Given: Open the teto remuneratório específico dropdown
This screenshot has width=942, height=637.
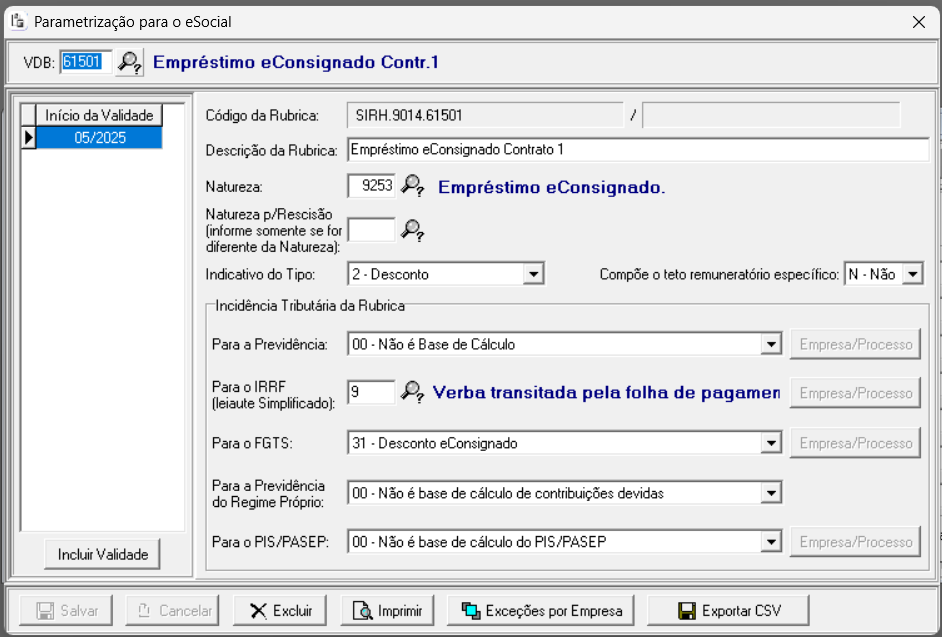Looking at the screenshot, I should click(x=912, y=274).
